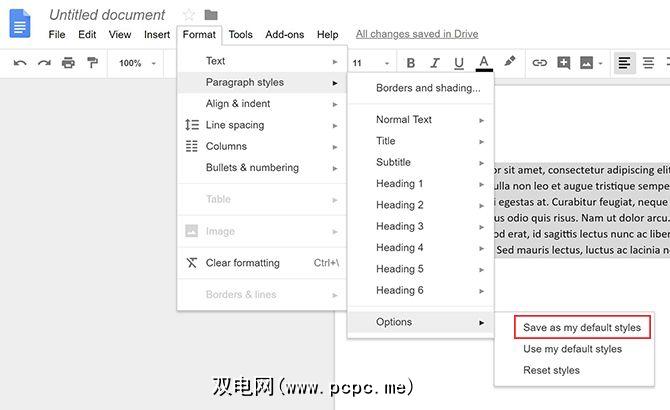The width and height of the screenshot is (670, 410).
Task: Expand Bullets & numbering submenu
Action: [x=262, y=168]
